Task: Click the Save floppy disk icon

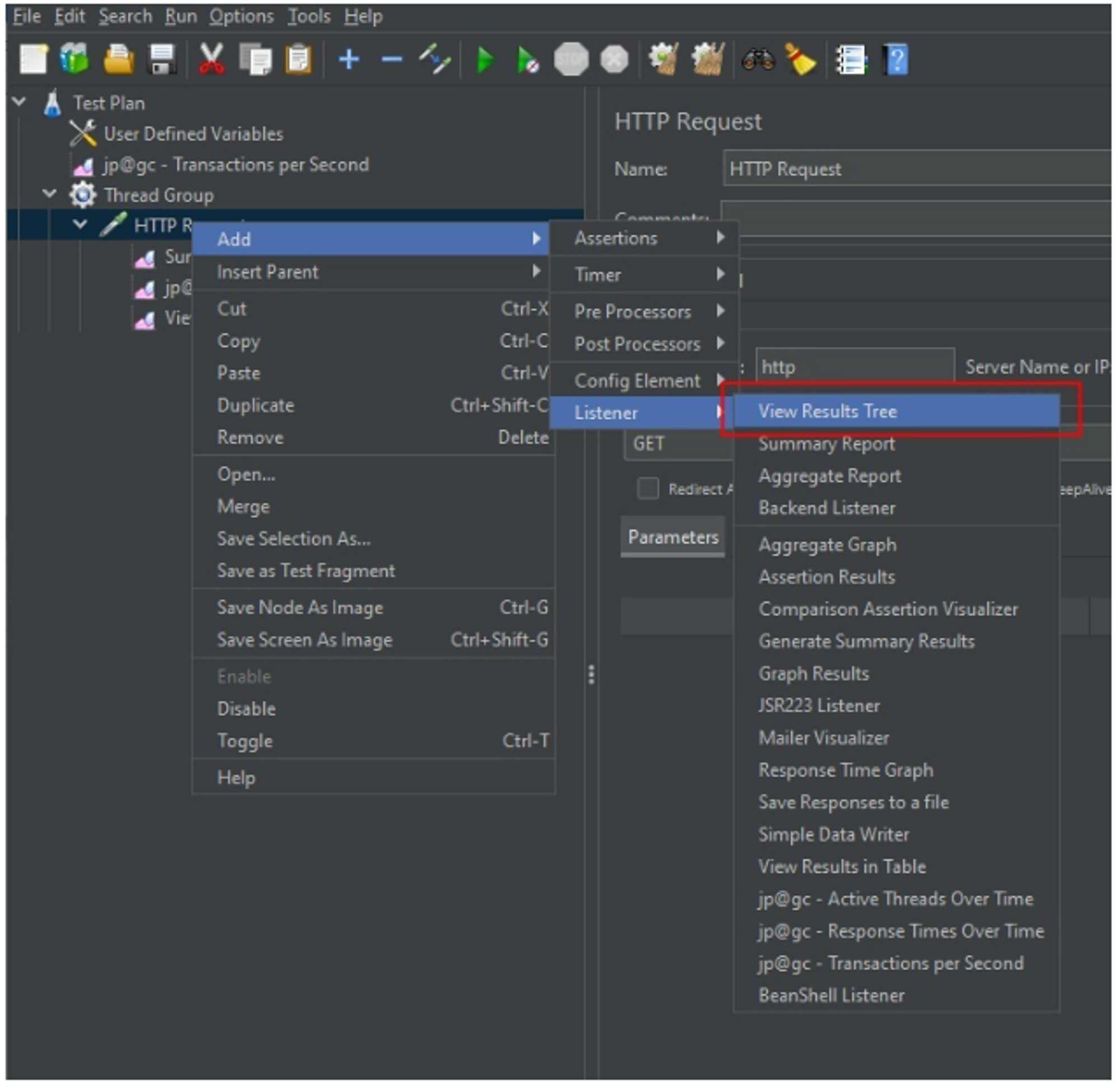Action: click(x=162, y=59)
